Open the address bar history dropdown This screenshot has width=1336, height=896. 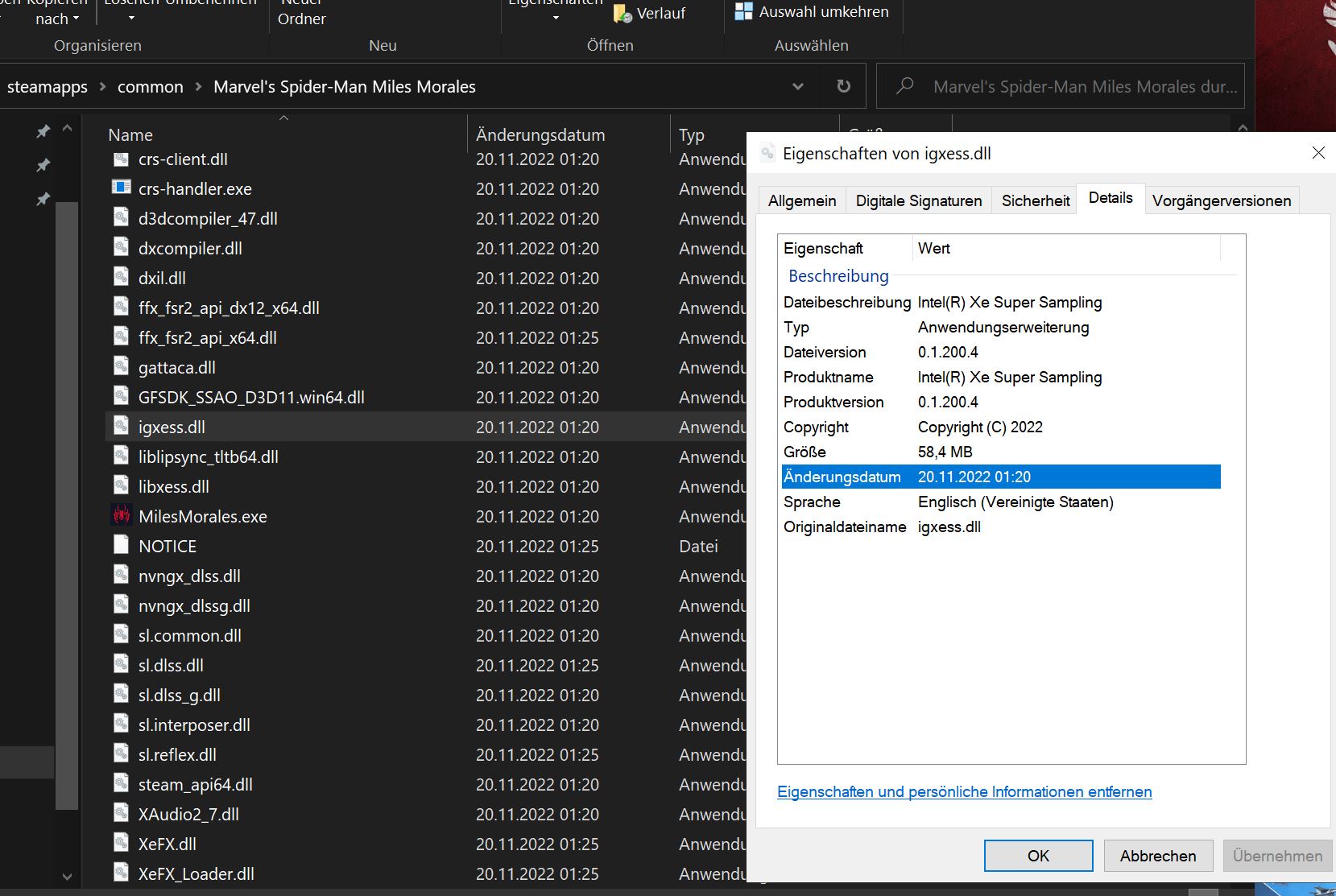pos(797,86)
